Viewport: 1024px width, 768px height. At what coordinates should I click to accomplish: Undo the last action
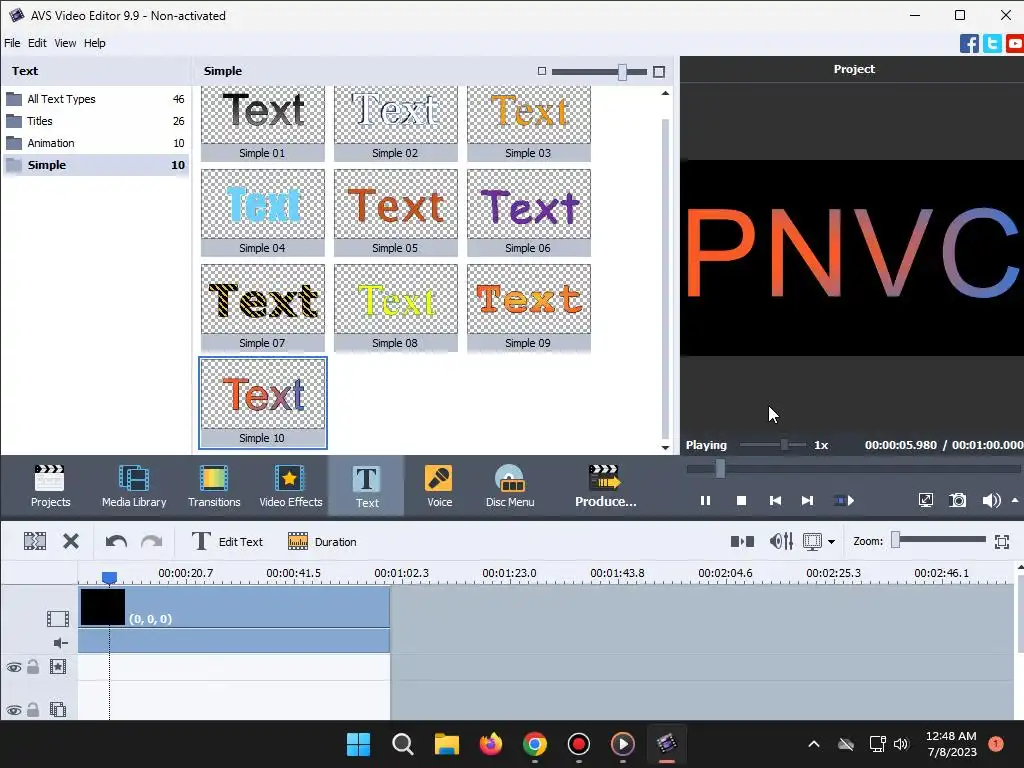tap(116, 541)
